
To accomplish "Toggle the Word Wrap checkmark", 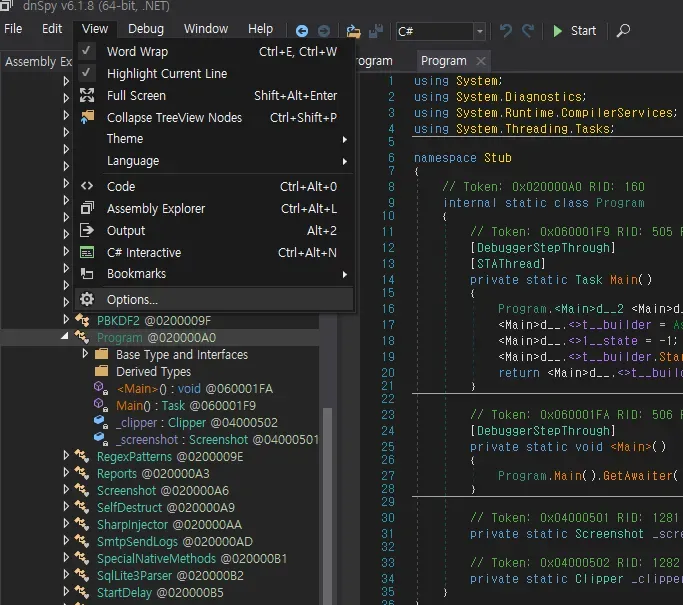I will coord(87,51).
